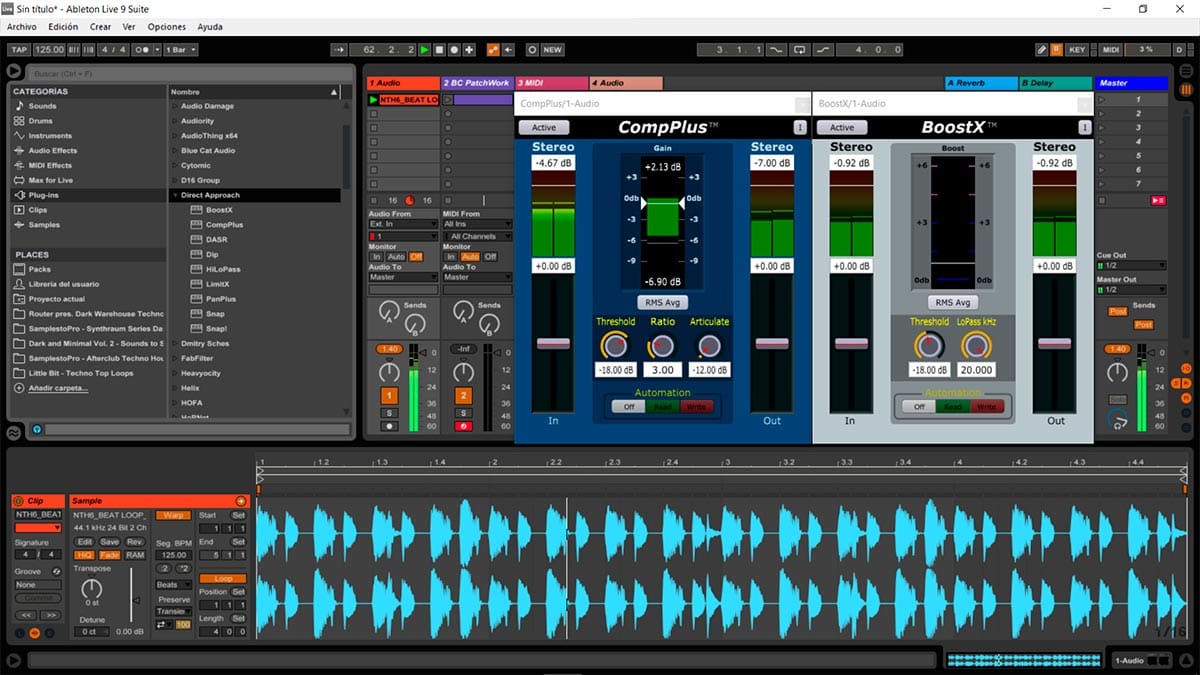Click the transport Stop button
The height and width of the screenshot is (675, 1200).
click(x=439, y=49)
